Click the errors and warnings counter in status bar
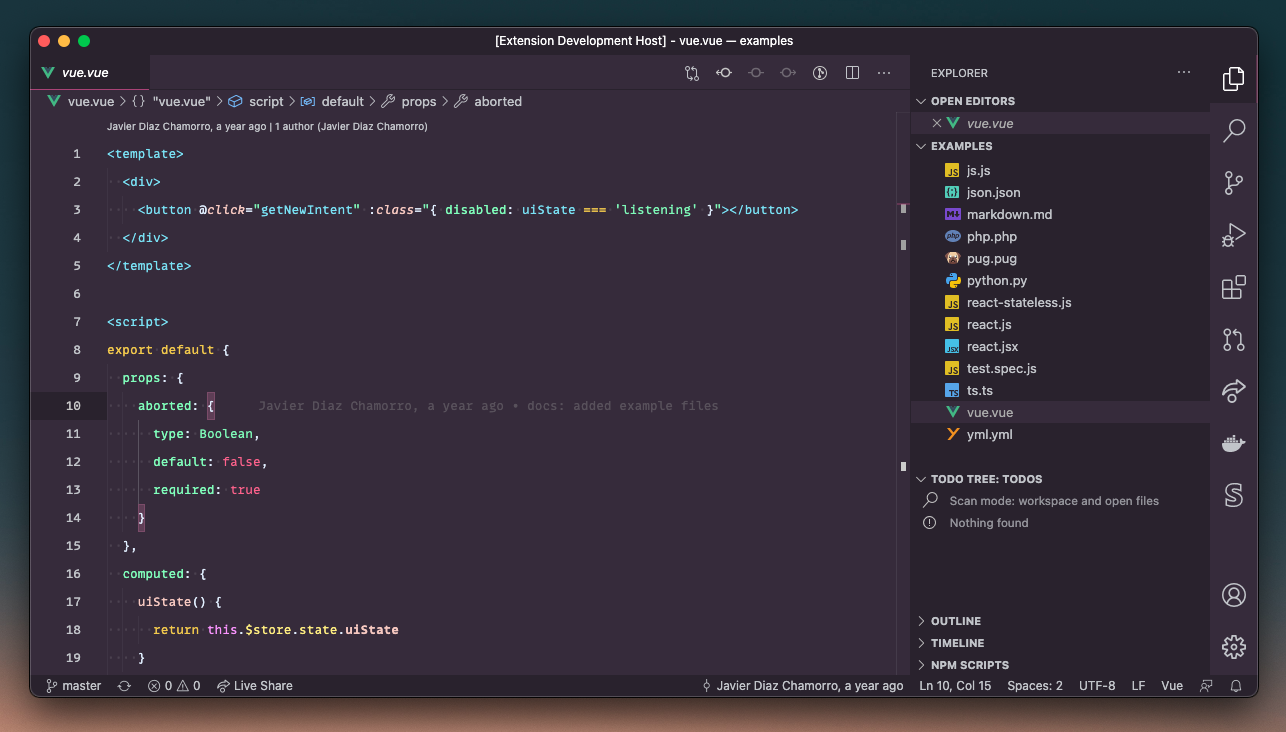Image resolution: width=1286 pixels, height=732 pixels. pos(174,686)
